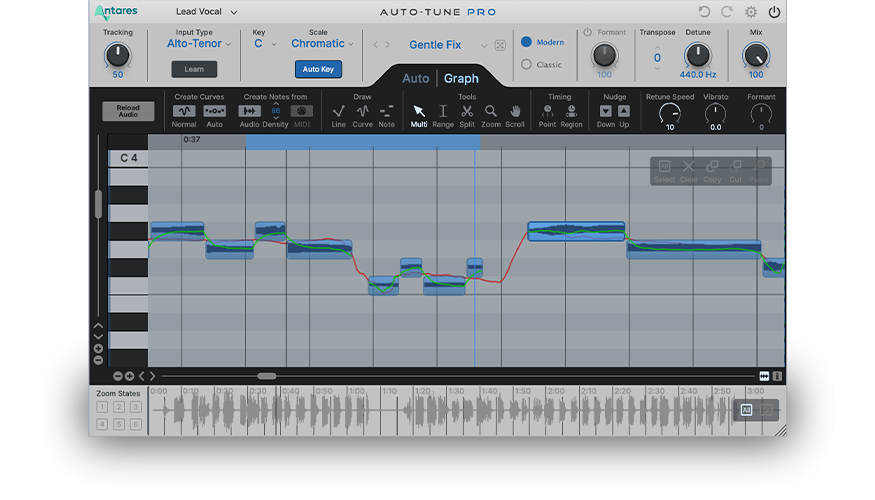Click the horizontal scrollbar thumb below graph
The image size is (875, 500).
coord(266,376)
